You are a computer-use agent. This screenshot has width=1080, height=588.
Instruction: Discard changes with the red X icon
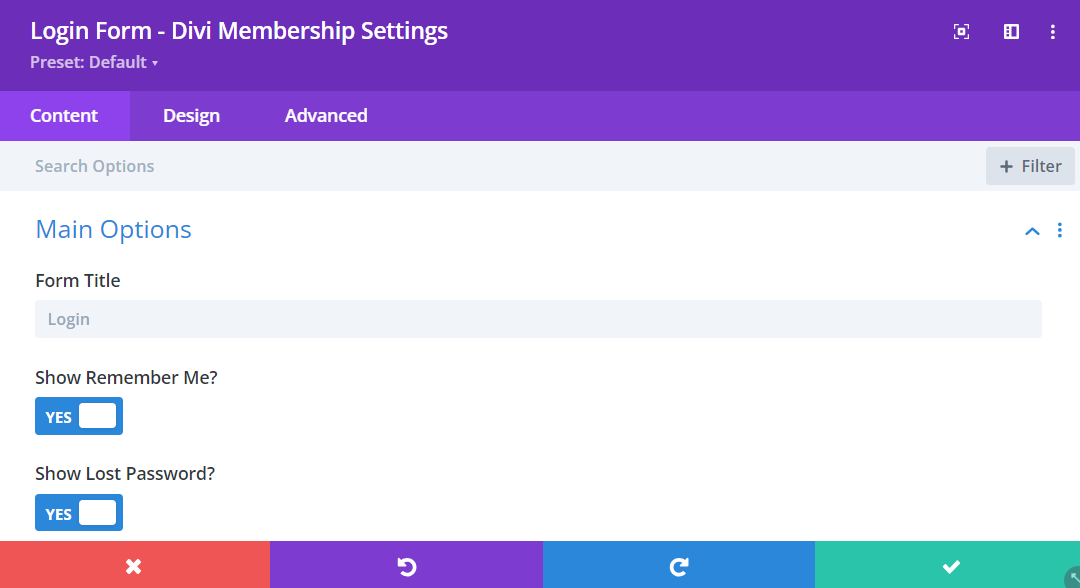[134, 565]
